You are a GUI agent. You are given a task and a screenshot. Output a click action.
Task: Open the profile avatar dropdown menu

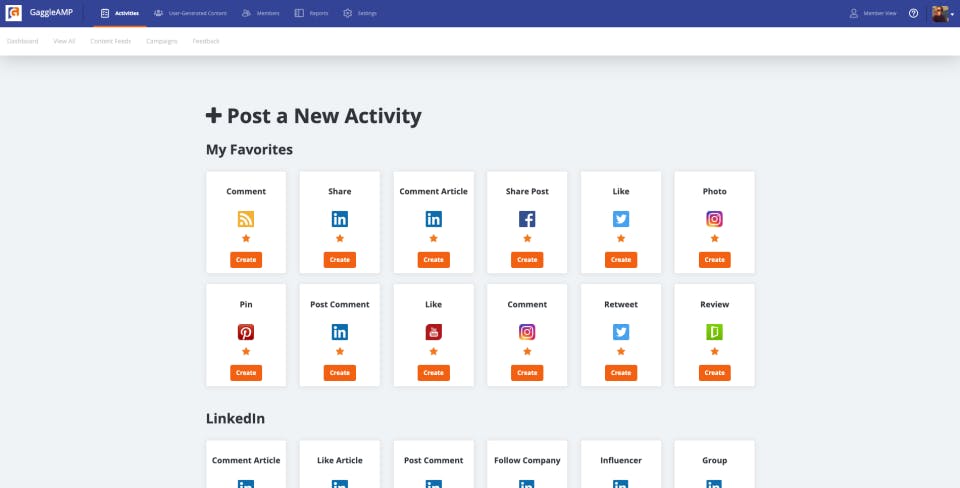point(942,13)
